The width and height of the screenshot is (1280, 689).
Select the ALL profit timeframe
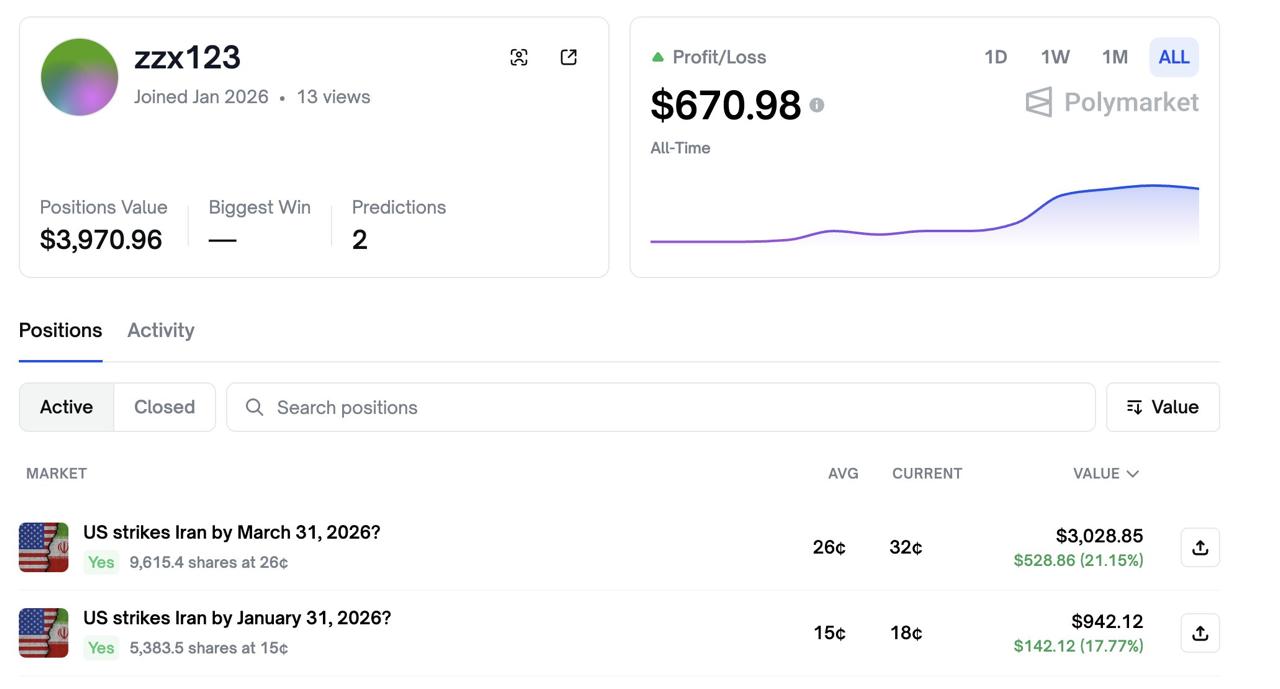(1173, 57)
